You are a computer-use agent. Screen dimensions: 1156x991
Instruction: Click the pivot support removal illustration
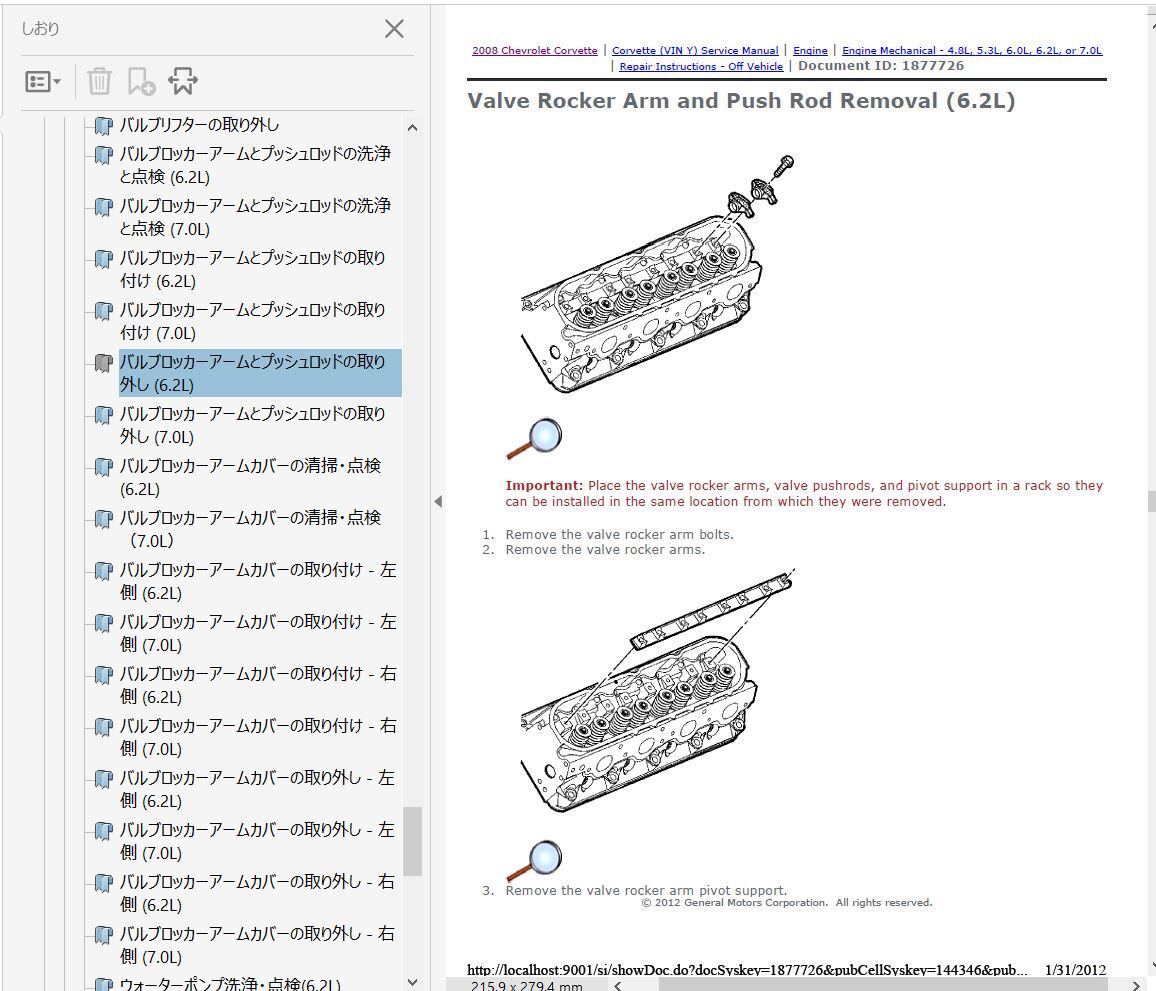(658, 690)
